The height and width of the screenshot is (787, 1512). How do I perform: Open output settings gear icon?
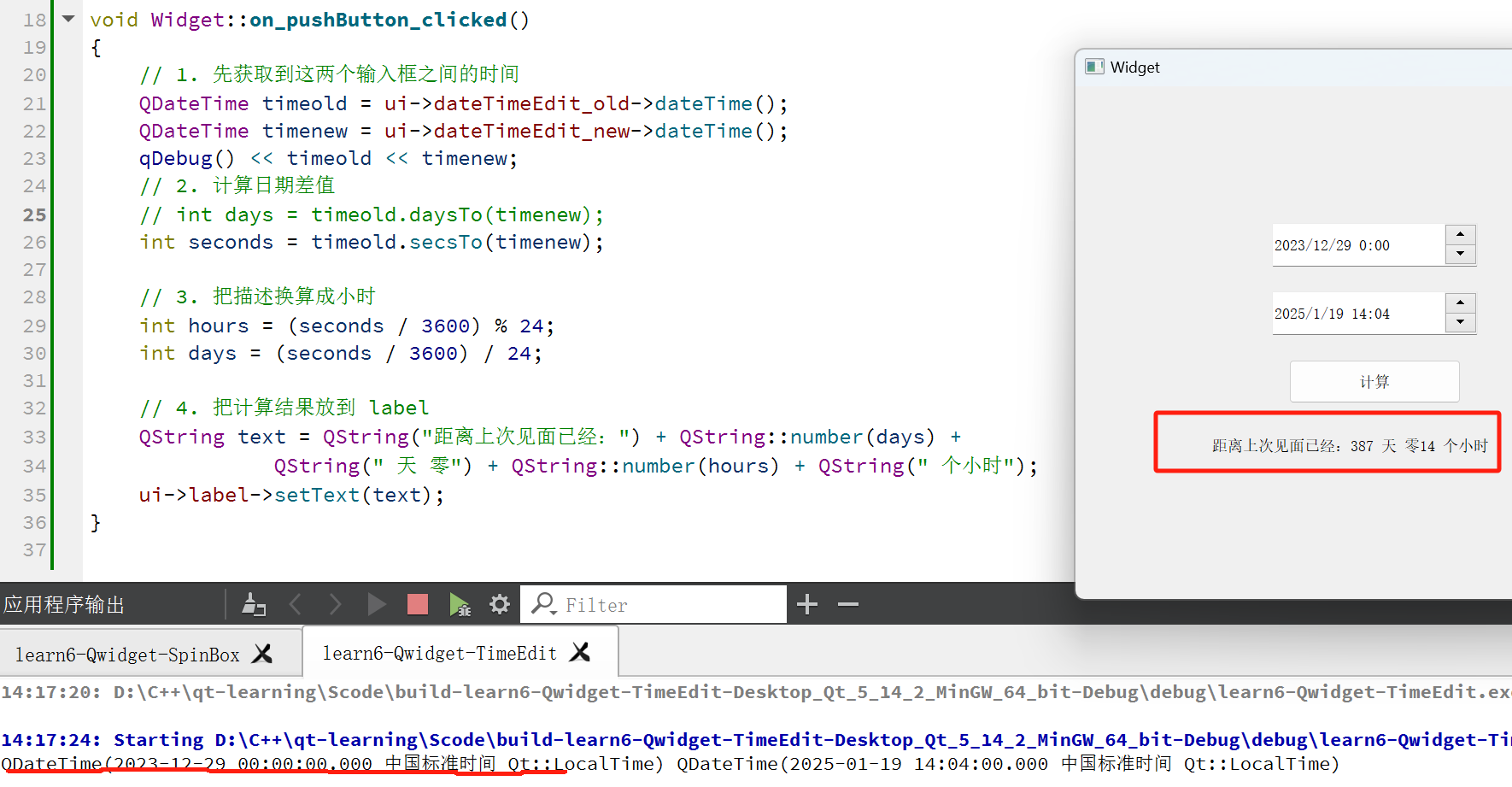(500, 604)
